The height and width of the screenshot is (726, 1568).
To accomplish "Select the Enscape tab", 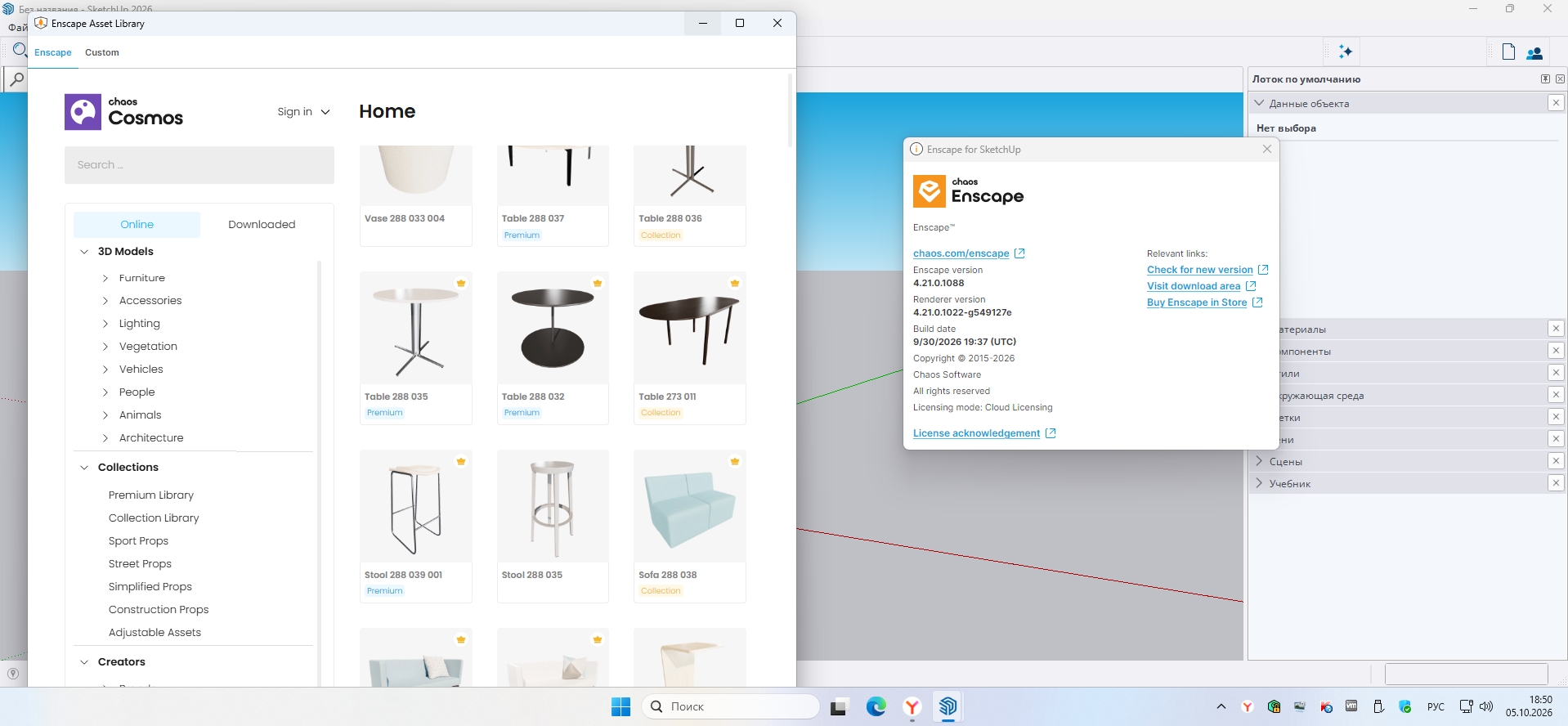I will point(53,52).
